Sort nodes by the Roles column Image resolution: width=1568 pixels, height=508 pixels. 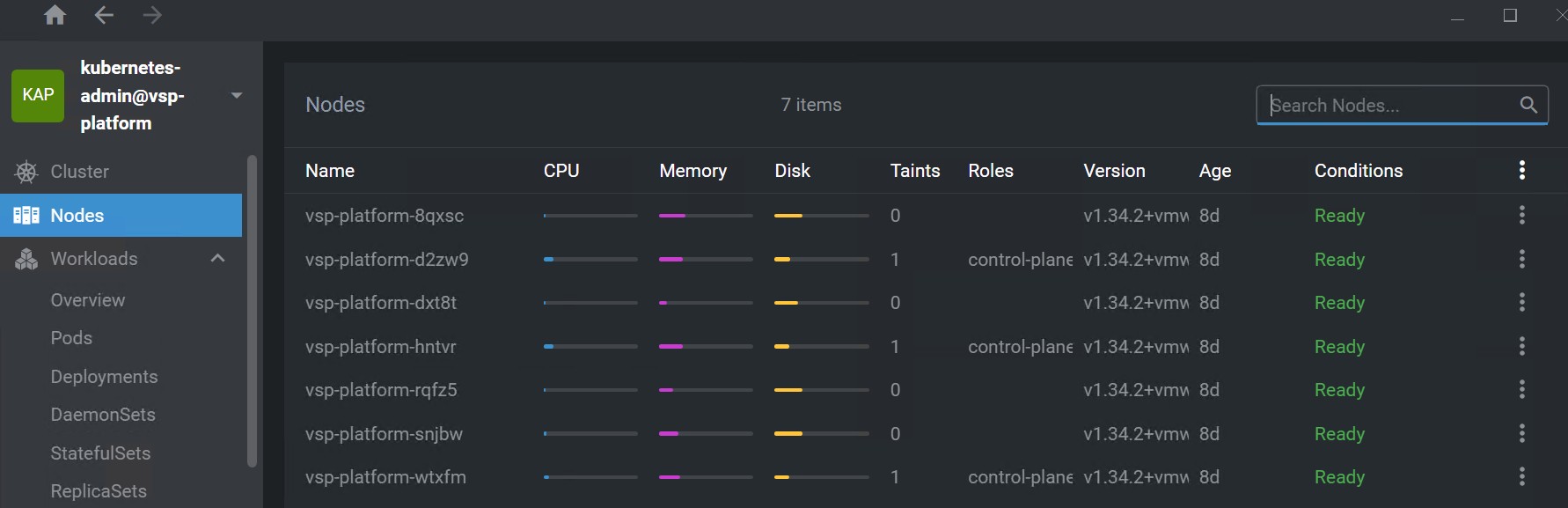coord(991,171)
